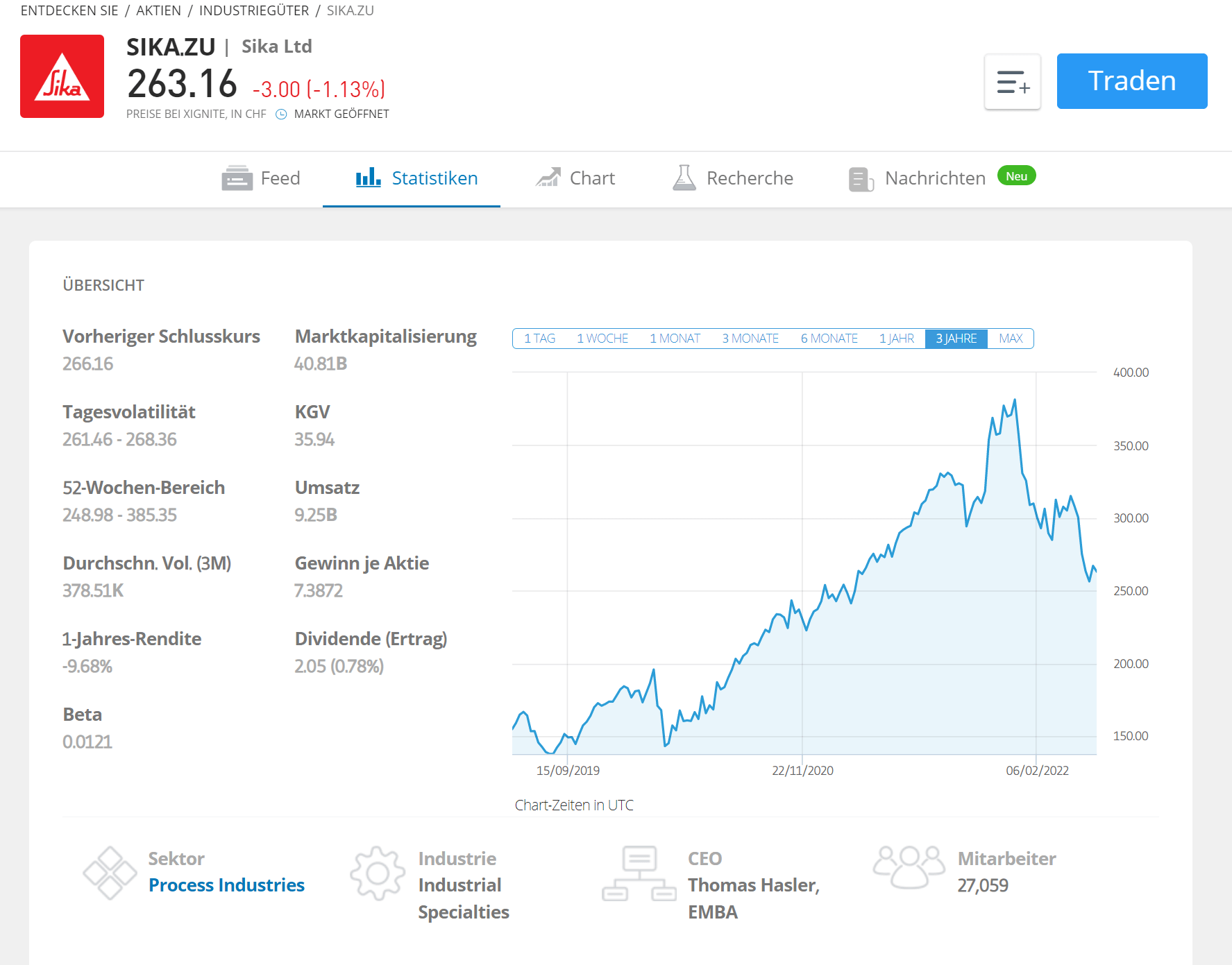Click the Feed newspaper icon
This screenshot has height=965, width=1232.
point(237,178)
